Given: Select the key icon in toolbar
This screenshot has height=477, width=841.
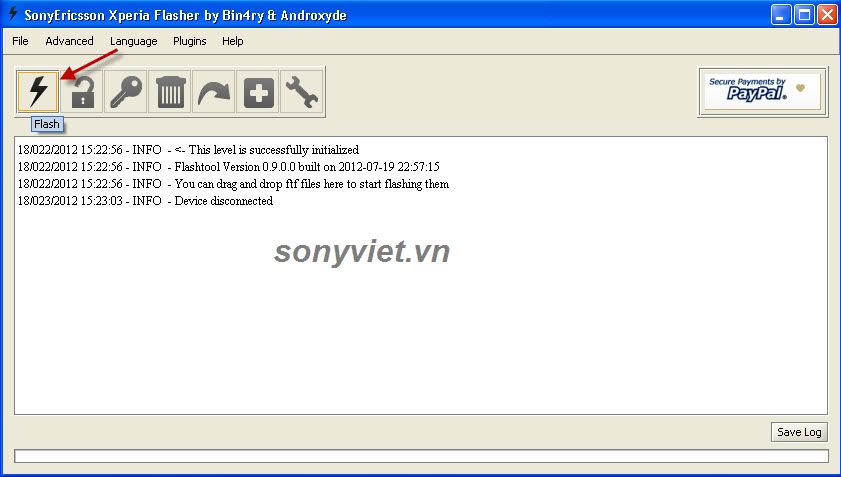Looking at the screenshot, I should [x=126, y=92].
